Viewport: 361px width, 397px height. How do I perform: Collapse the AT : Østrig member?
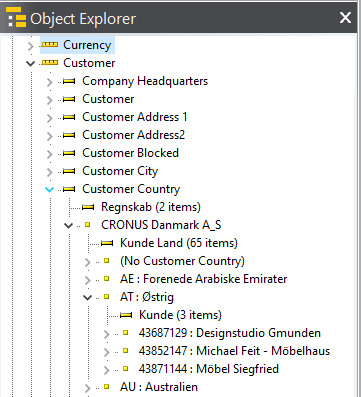coord(87,297)
